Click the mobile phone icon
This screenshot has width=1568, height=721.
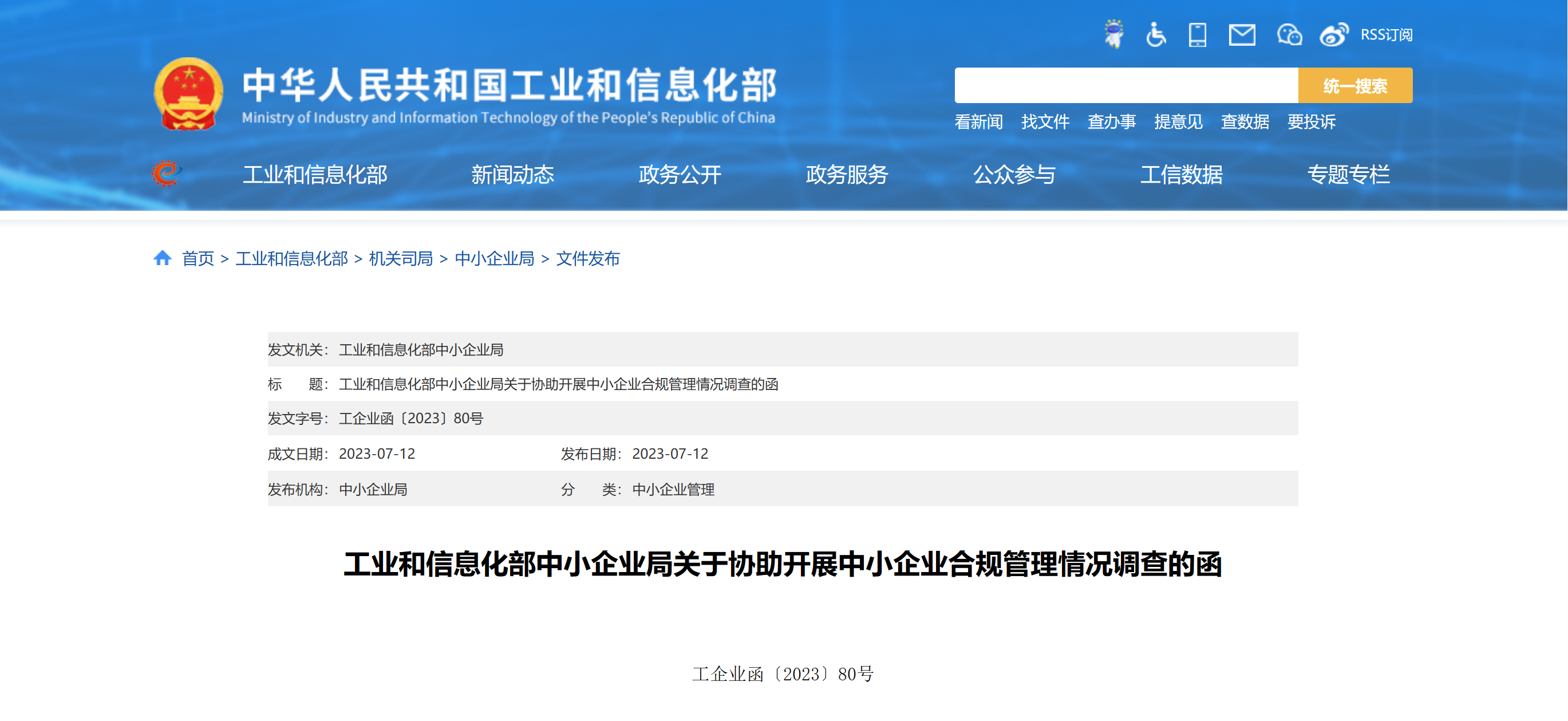(x=1197, y=34)
